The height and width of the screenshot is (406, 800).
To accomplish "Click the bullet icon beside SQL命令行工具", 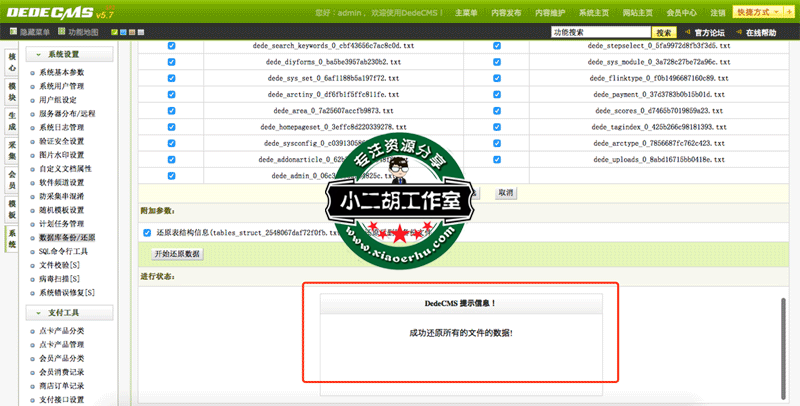I will (33, 252).
